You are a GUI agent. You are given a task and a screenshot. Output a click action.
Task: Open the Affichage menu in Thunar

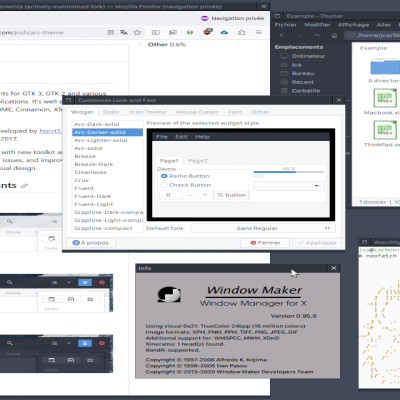click(x=354, y=25)
